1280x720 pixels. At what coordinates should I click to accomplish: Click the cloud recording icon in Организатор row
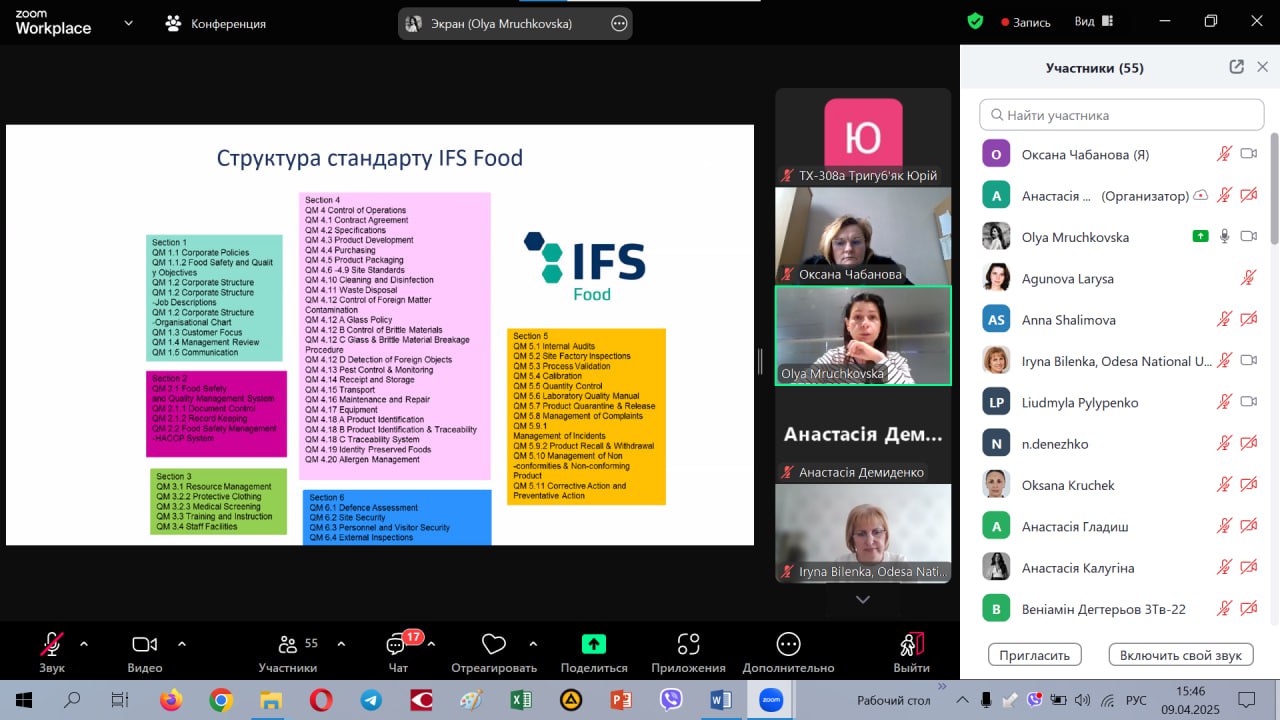coord(1201,196)
